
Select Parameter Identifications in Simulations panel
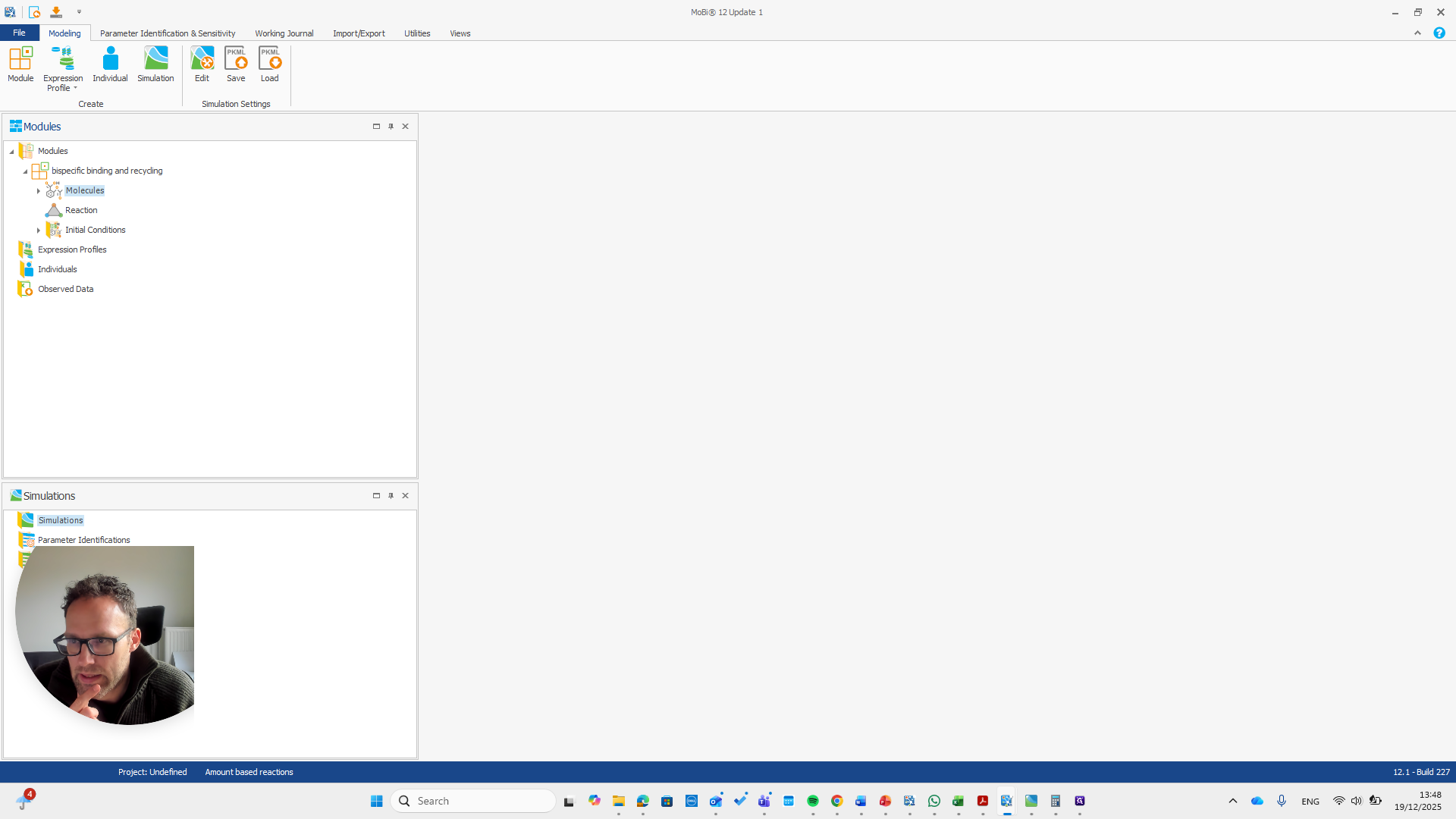pos(83,540)
